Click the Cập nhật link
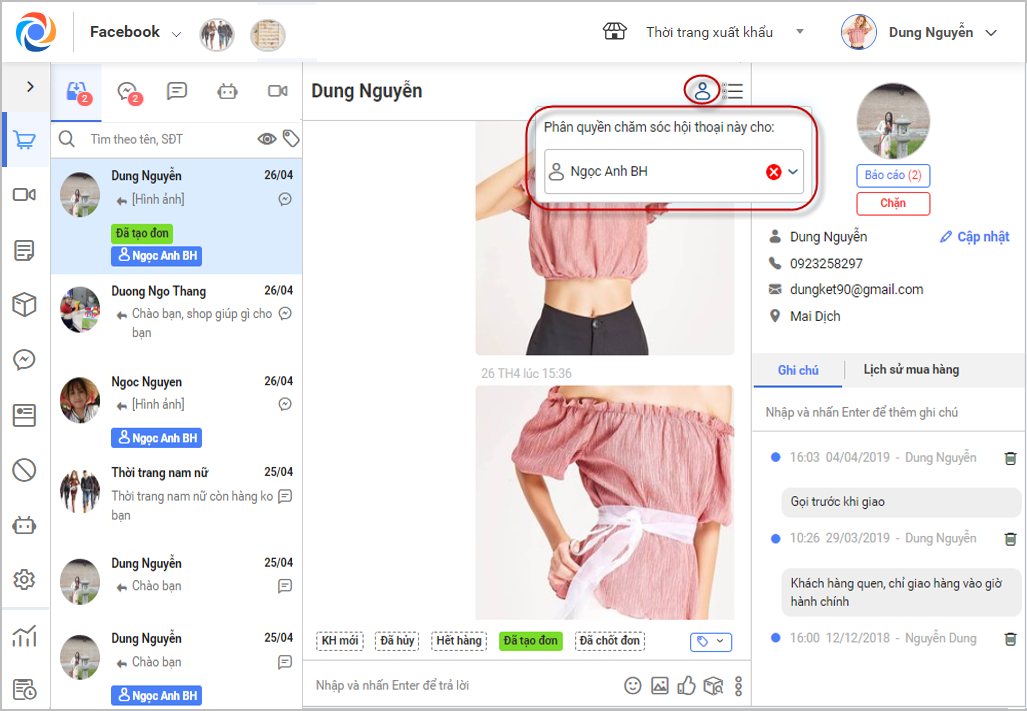1027x711 pixels. click(x=975, y=236)
